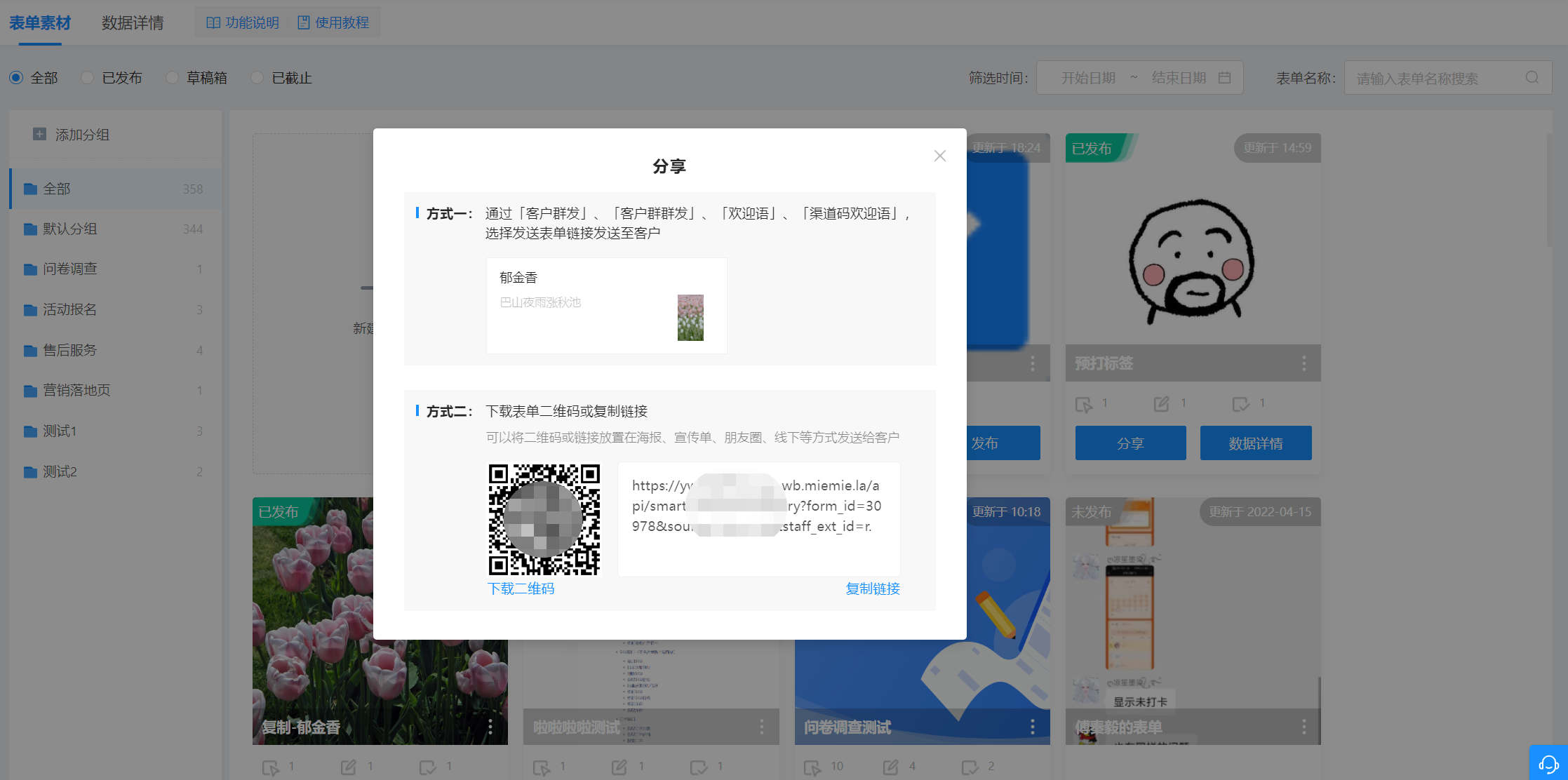Open the 活动报名 folder
The image size is (1568, 780).
115,309
